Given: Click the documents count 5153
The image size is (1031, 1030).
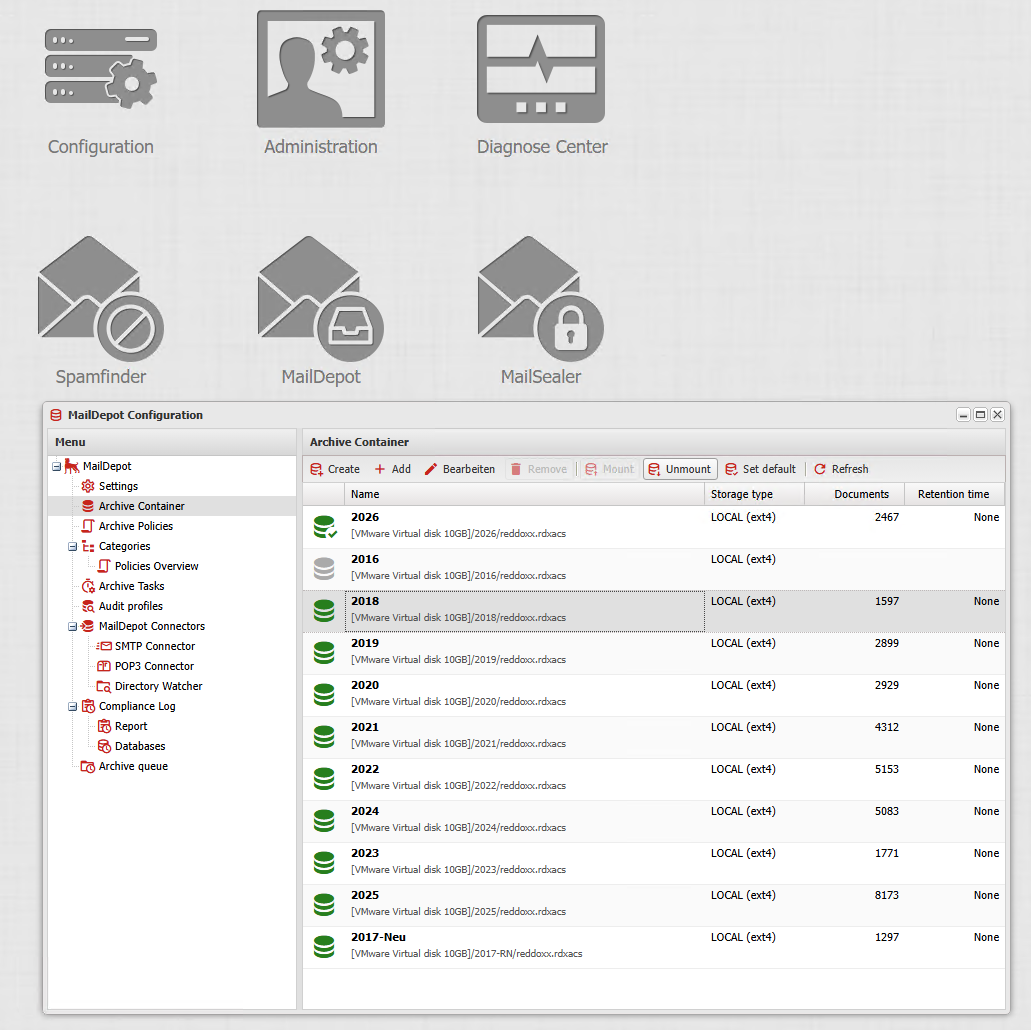Looking at the screenshot, I should coord(886,769).
